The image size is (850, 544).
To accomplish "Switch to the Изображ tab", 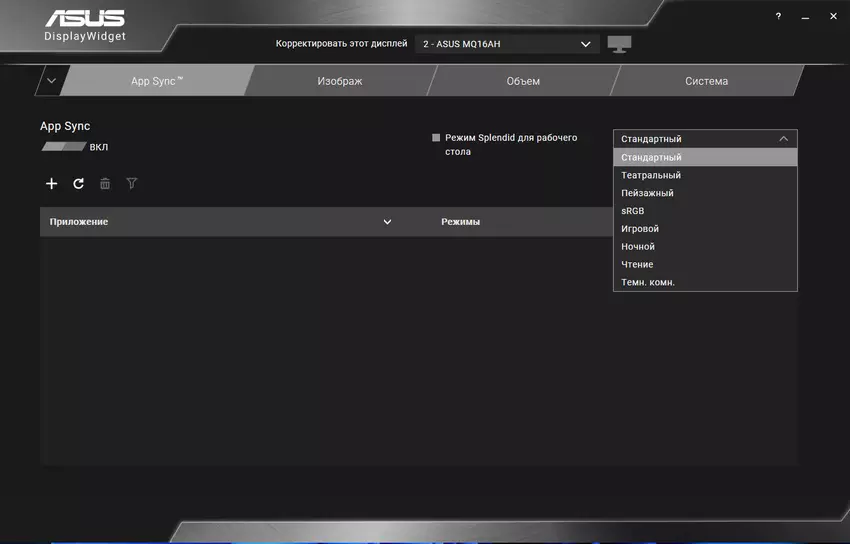I will (339, 81).
